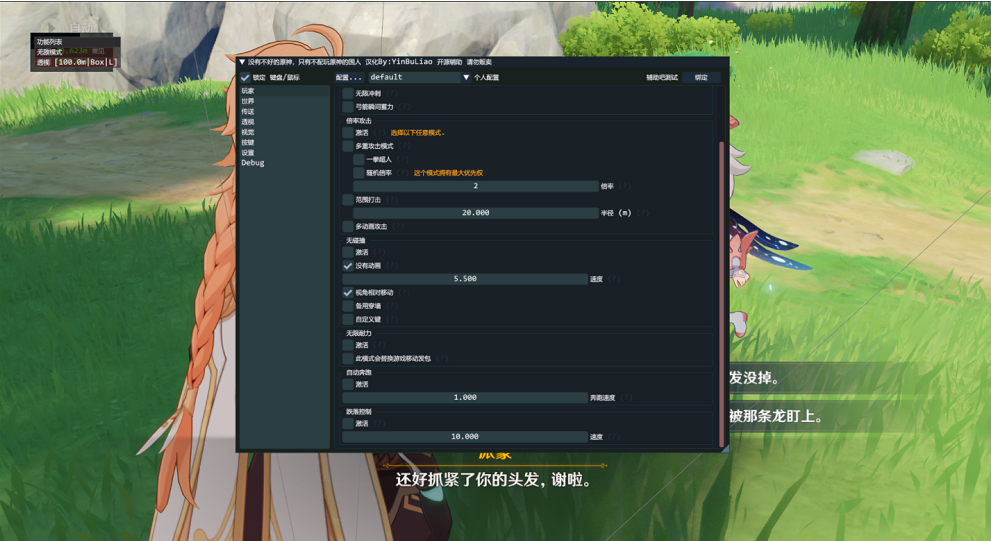Enable 激活 under 跌落控制 section
991x541 pixels.
348,423
